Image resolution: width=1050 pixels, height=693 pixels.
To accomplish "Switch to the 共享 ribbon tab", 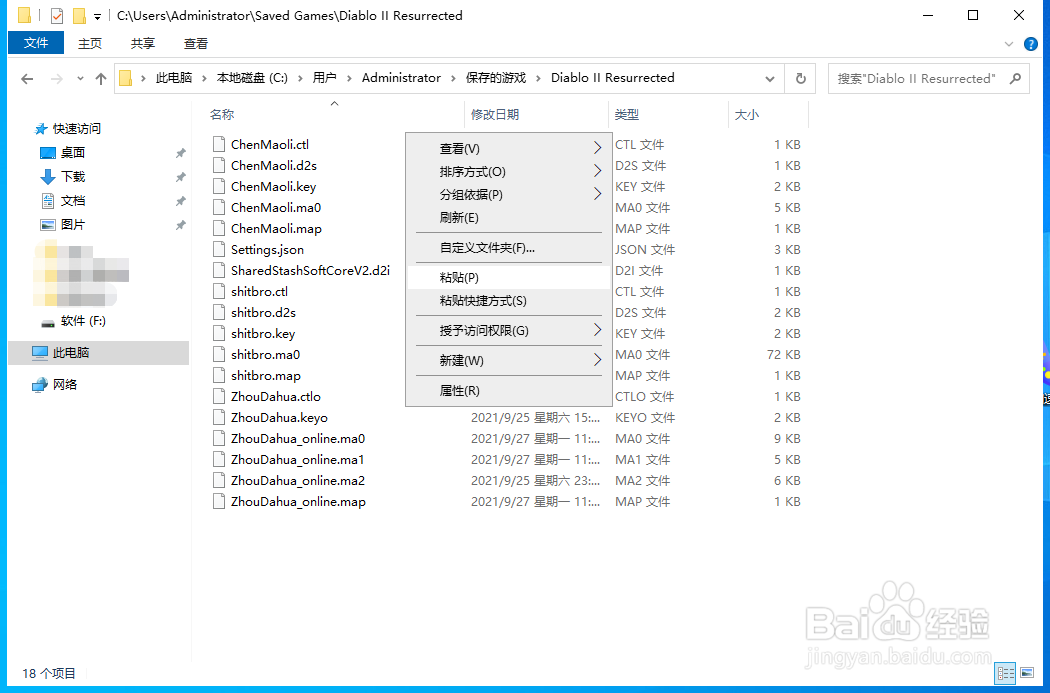I will [x=143, y=44].
